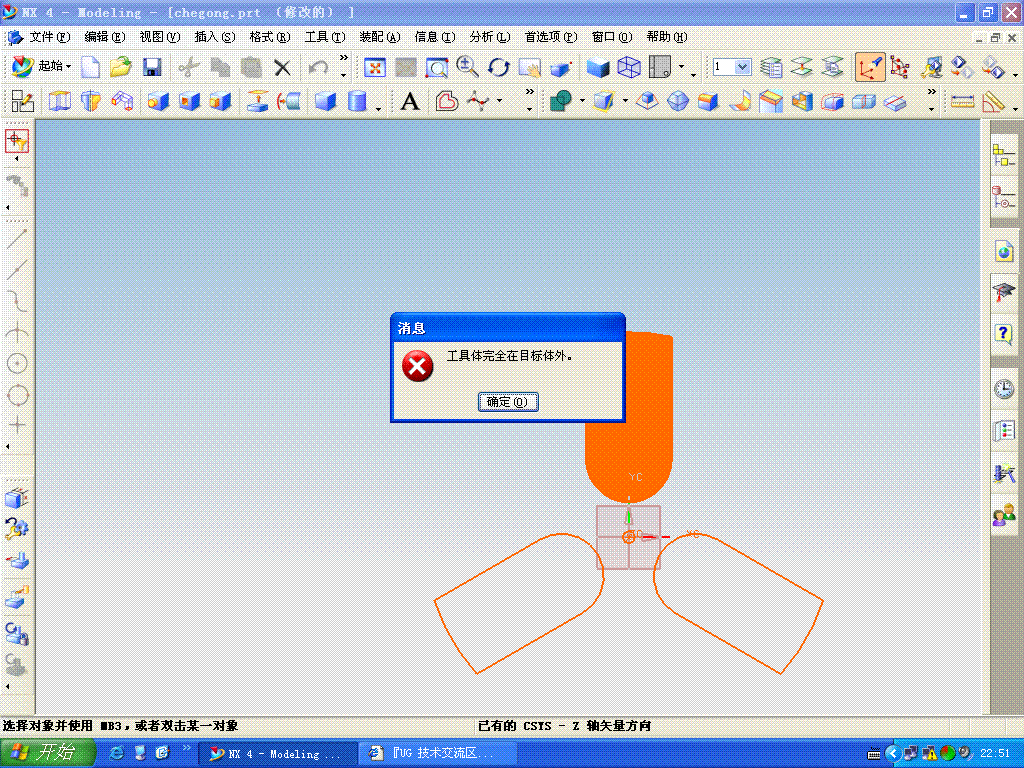
Task: Click Internet Explorer quick launch icon
Action: [x=117, y=753]
